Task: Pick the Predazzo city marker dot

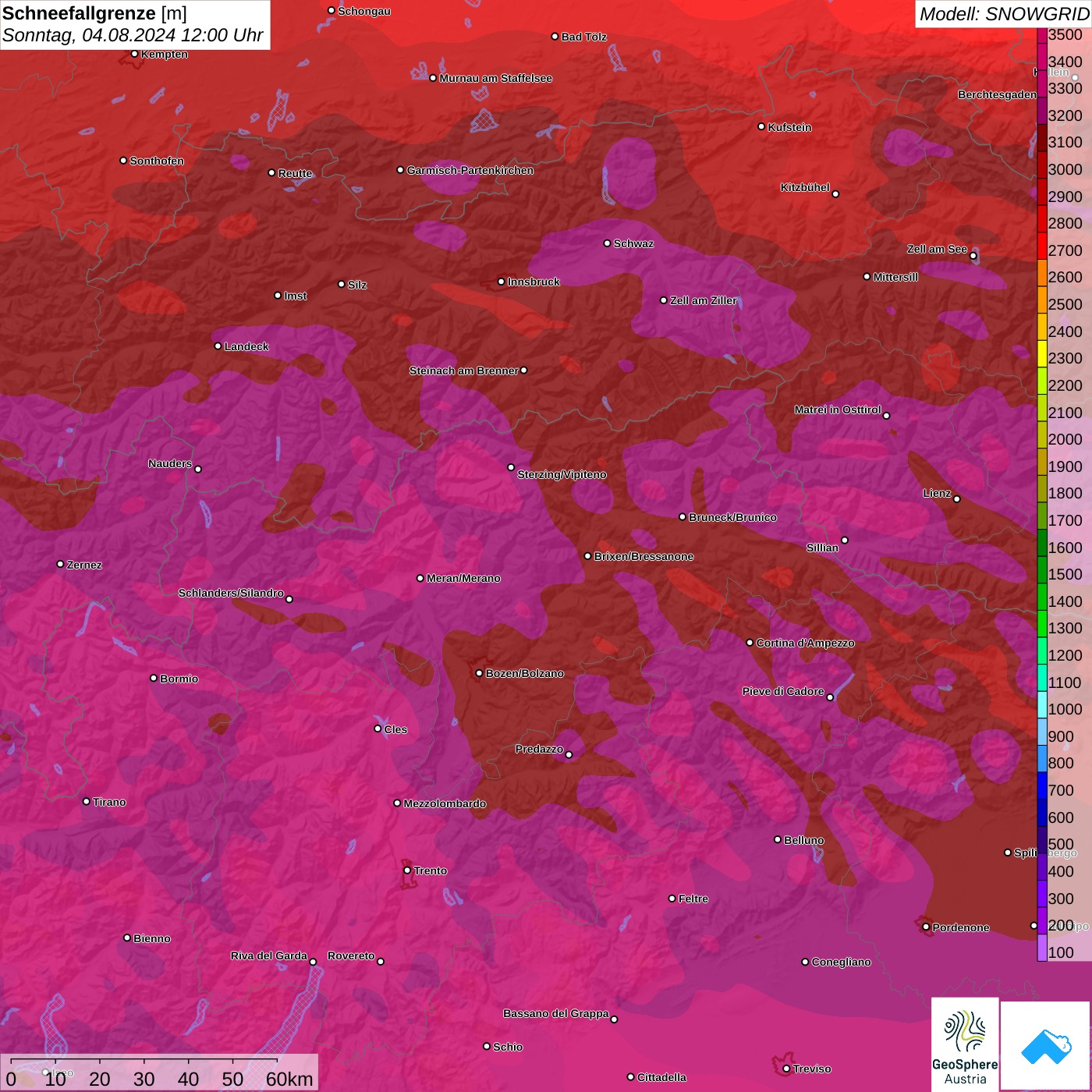Action: [569, 754]
